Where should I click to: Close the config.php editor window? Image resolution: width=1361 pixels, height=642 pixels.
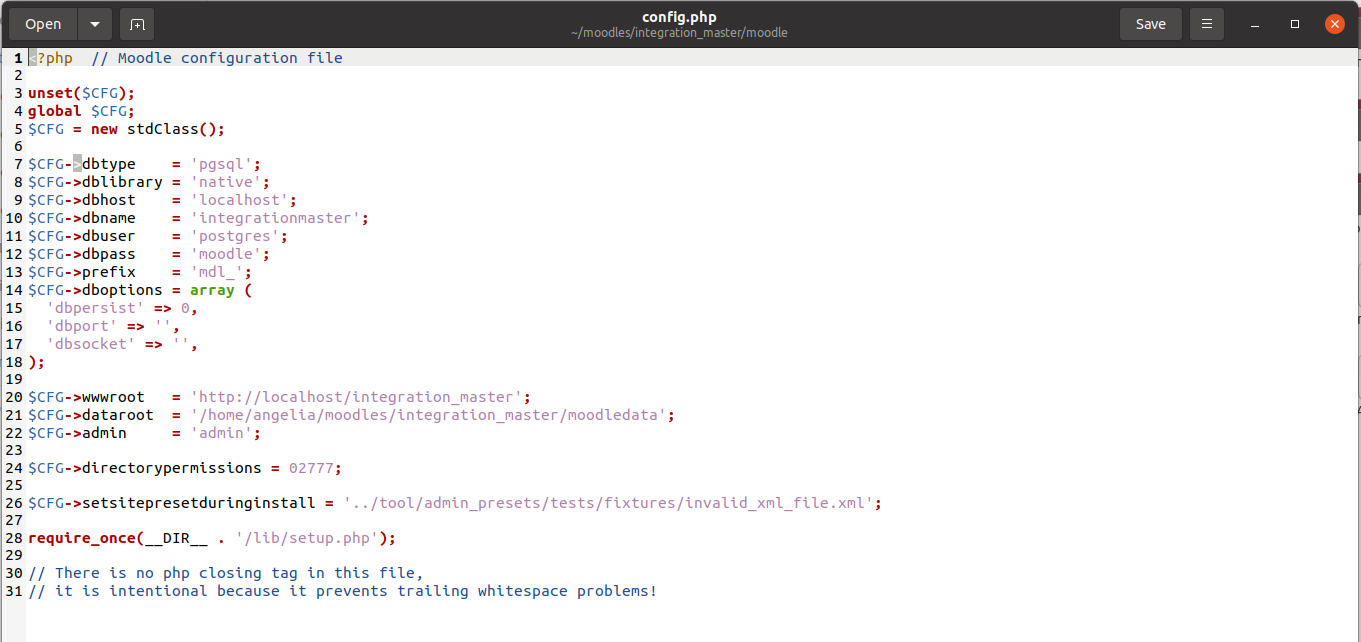pos(1334,24)
